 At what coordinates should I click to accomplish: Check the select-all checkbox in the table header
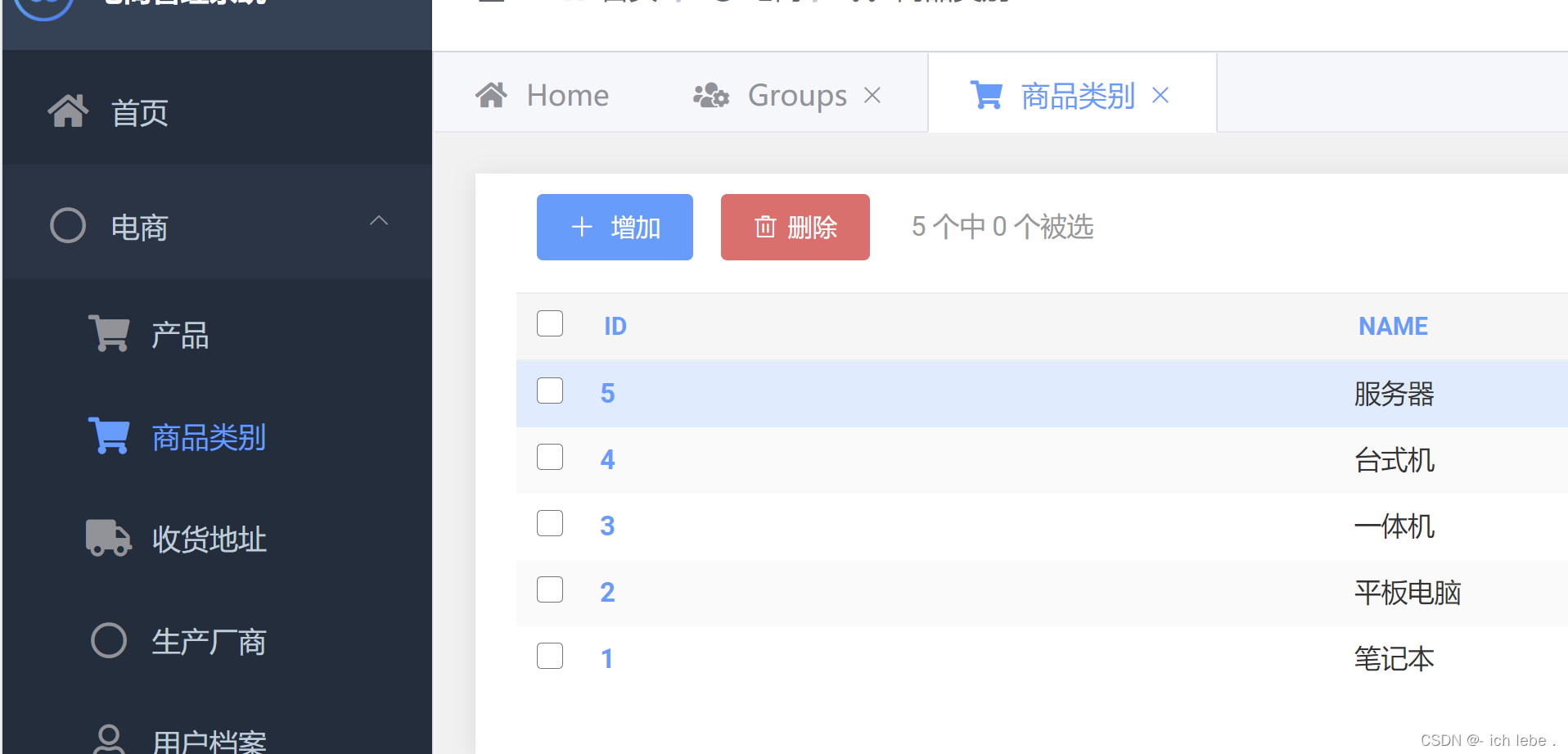pos(549,323)
